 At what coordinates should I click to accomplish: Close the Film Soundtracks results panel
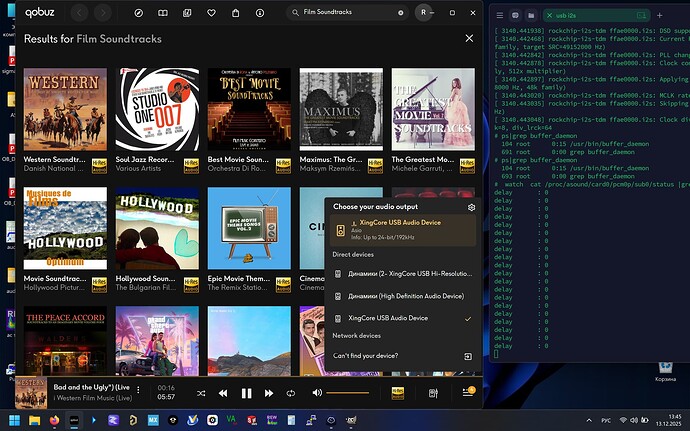pyautogui.click(x=470, y=38)
